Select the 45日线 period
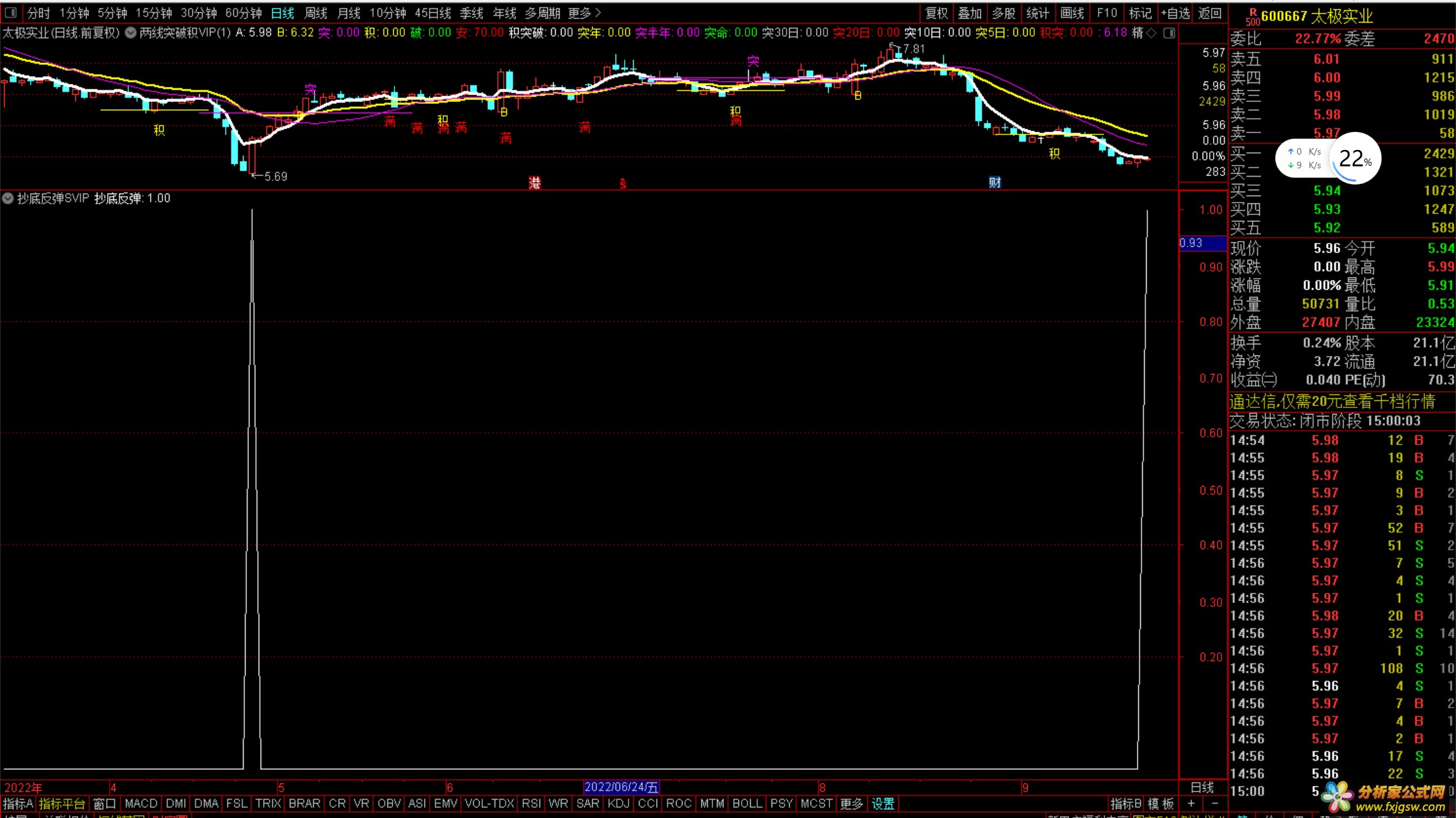The height and width of the screenshot is (818, 1456). 433,13
